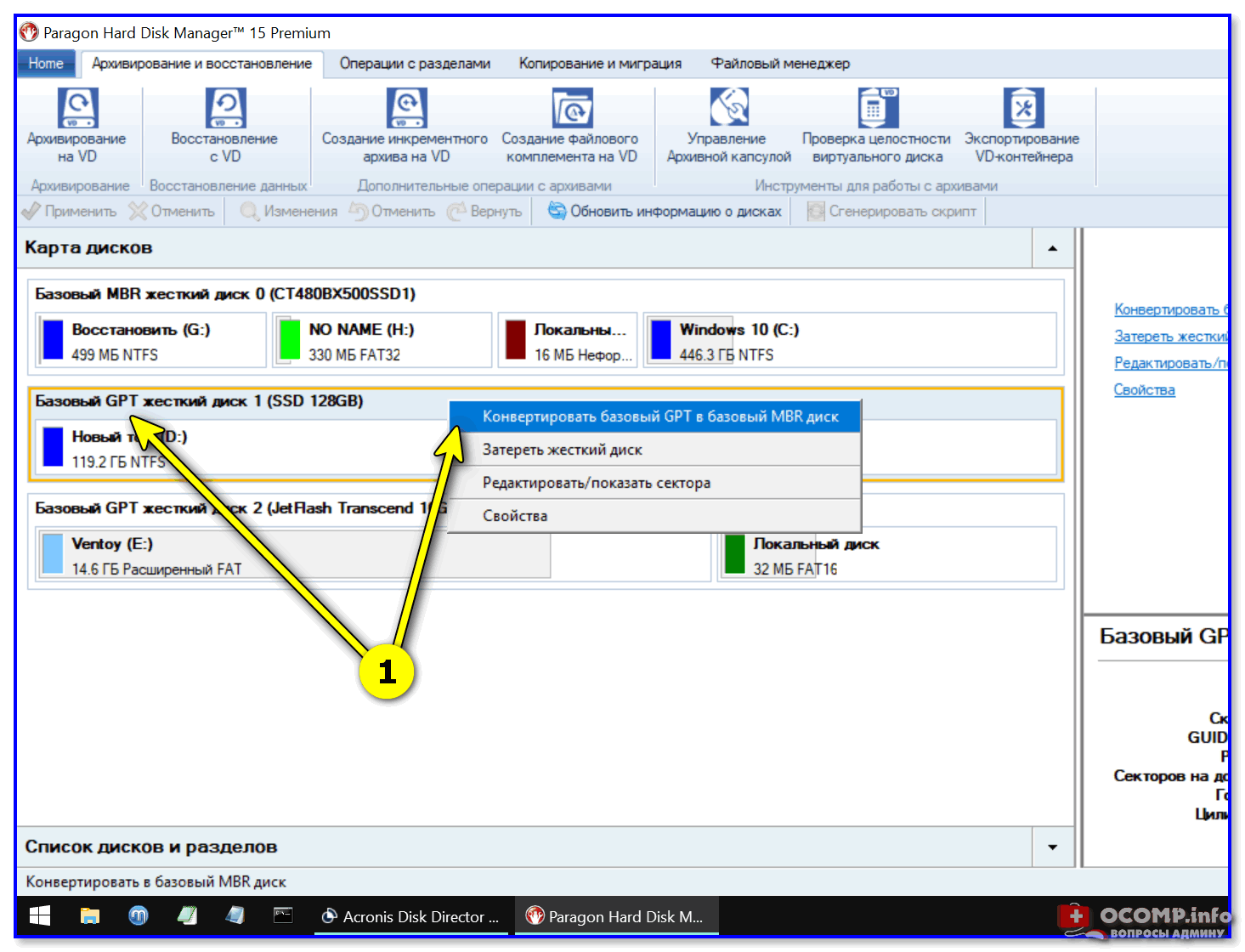Collapse the Карта дисков panel
Viewport: 1245px width, 952px height.
coord(1053,248)
